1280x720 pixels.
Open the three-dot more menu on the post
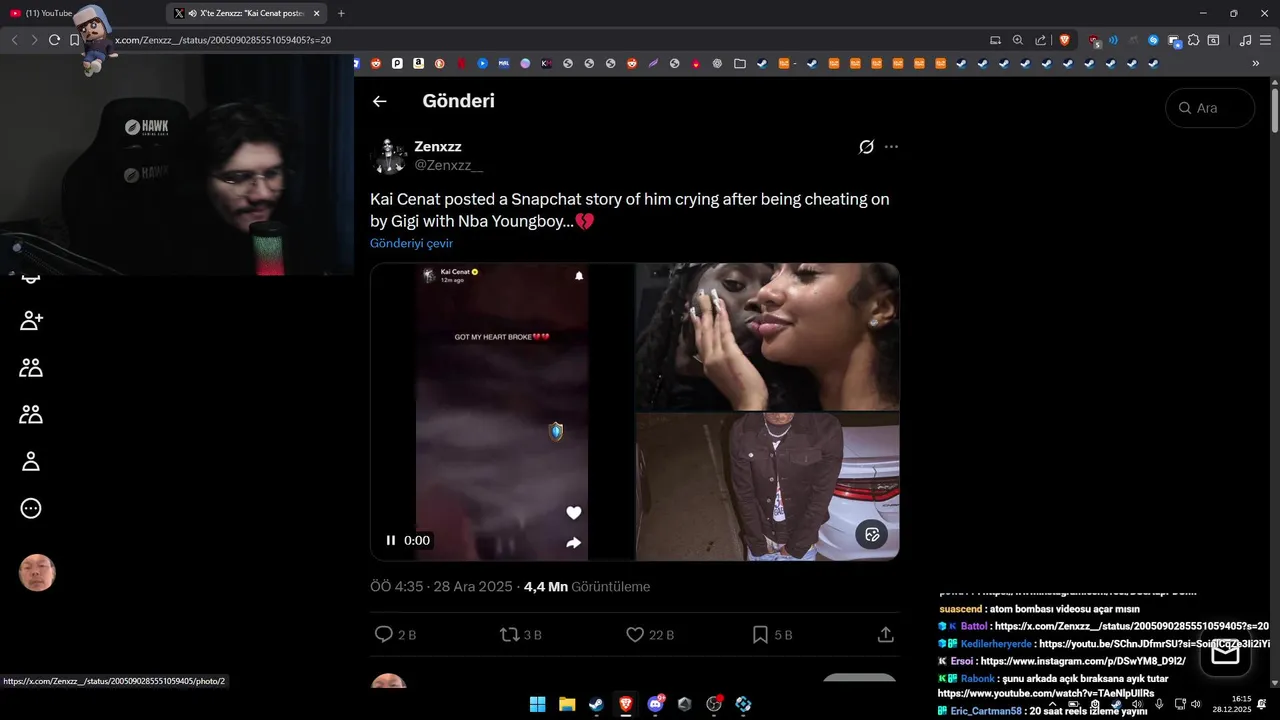[891, 147]
